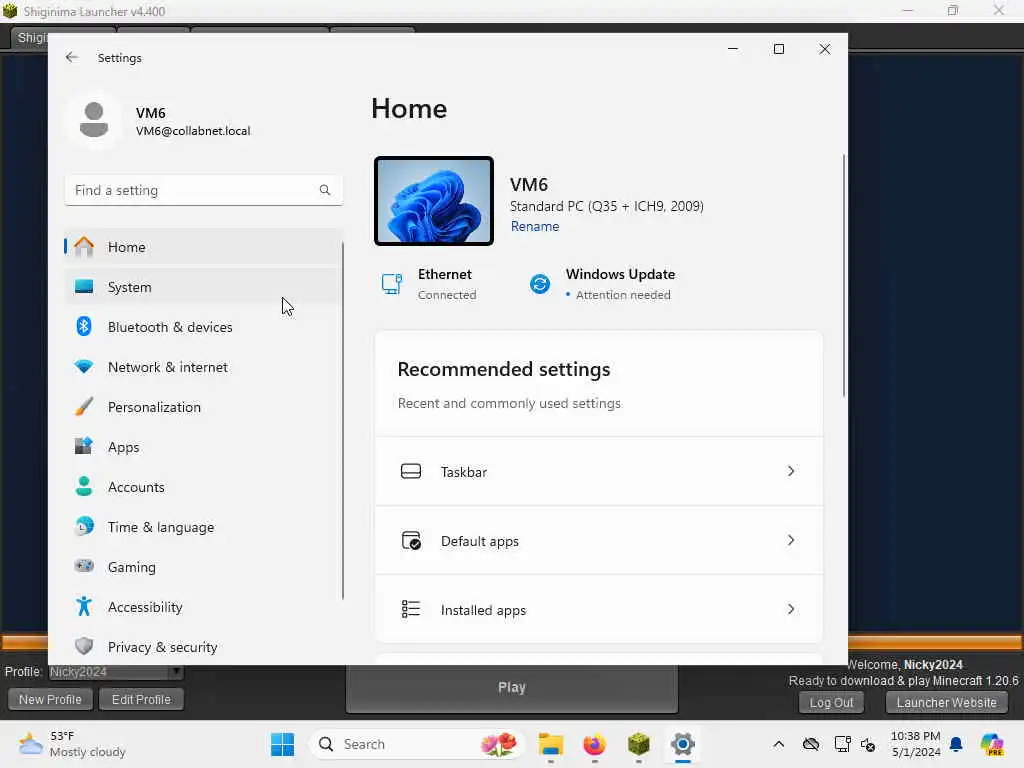
Task: Open Firefox from the taskbar
Action: click(x=594, y=744)
